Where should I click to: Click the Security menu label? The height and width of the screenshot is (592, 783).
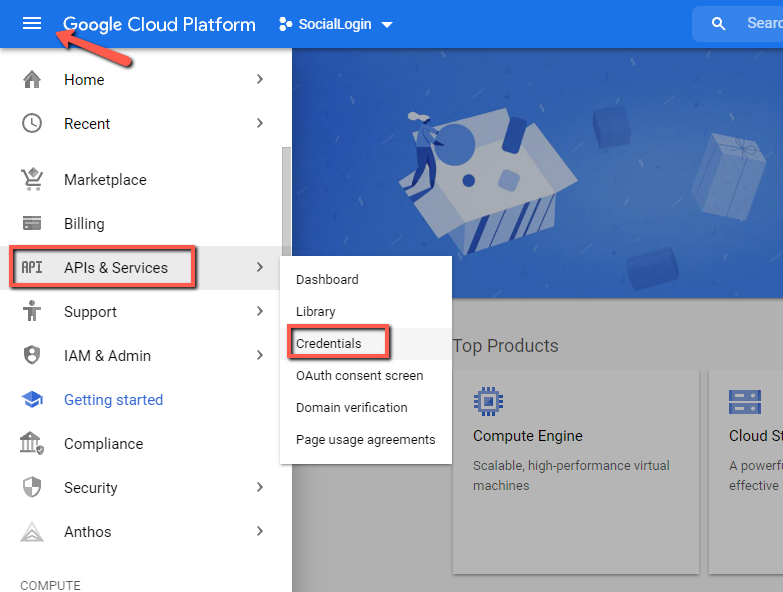[x=90, y=488]
